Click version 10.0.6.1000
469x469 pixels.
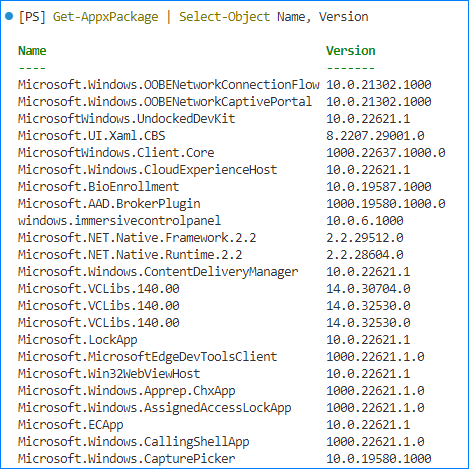(x=365, y=221)
